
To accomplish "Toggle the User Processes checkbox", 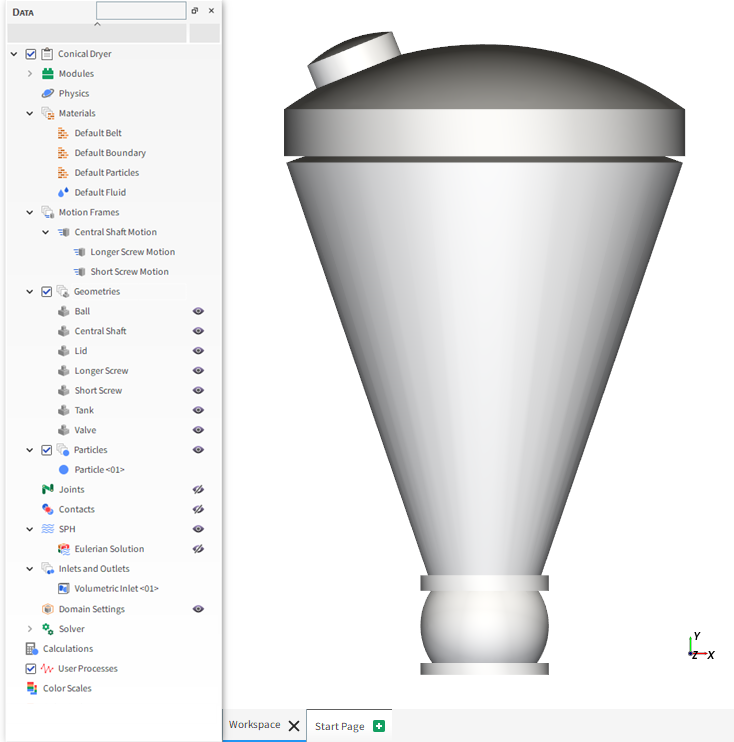I will tap(31, 668).
